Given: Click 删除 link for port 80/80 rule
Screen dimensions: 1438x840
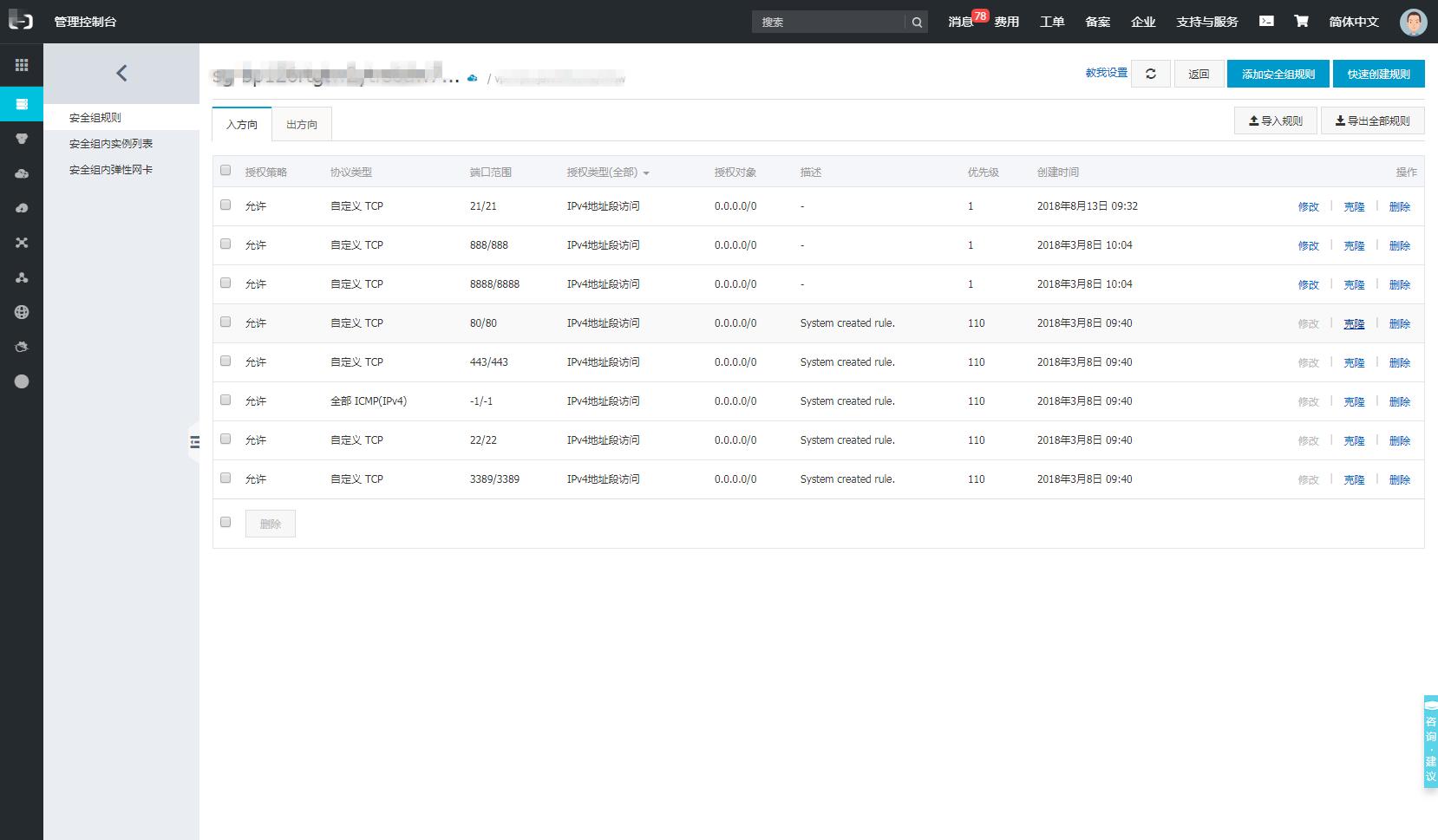Looking at the screenshot, I should pos(1399,323).
